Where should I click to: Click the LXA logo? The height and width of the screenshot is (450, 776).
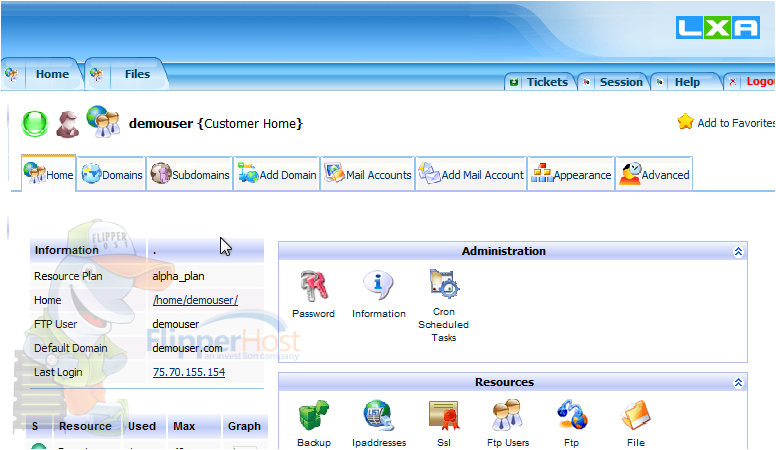[x=718, y=28]
